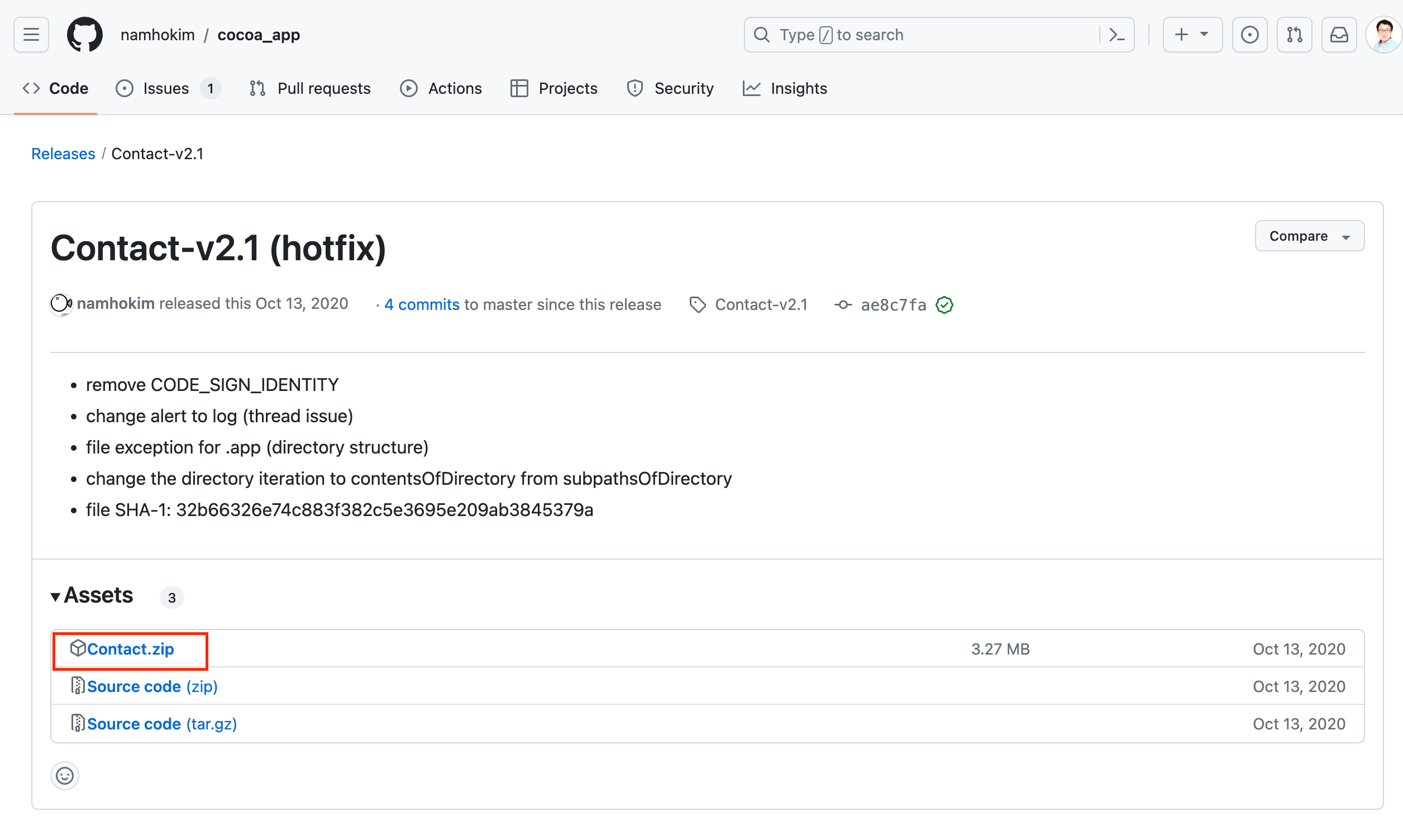Click the verified commit badge icon
The image size is (1403, 840).
944,305
